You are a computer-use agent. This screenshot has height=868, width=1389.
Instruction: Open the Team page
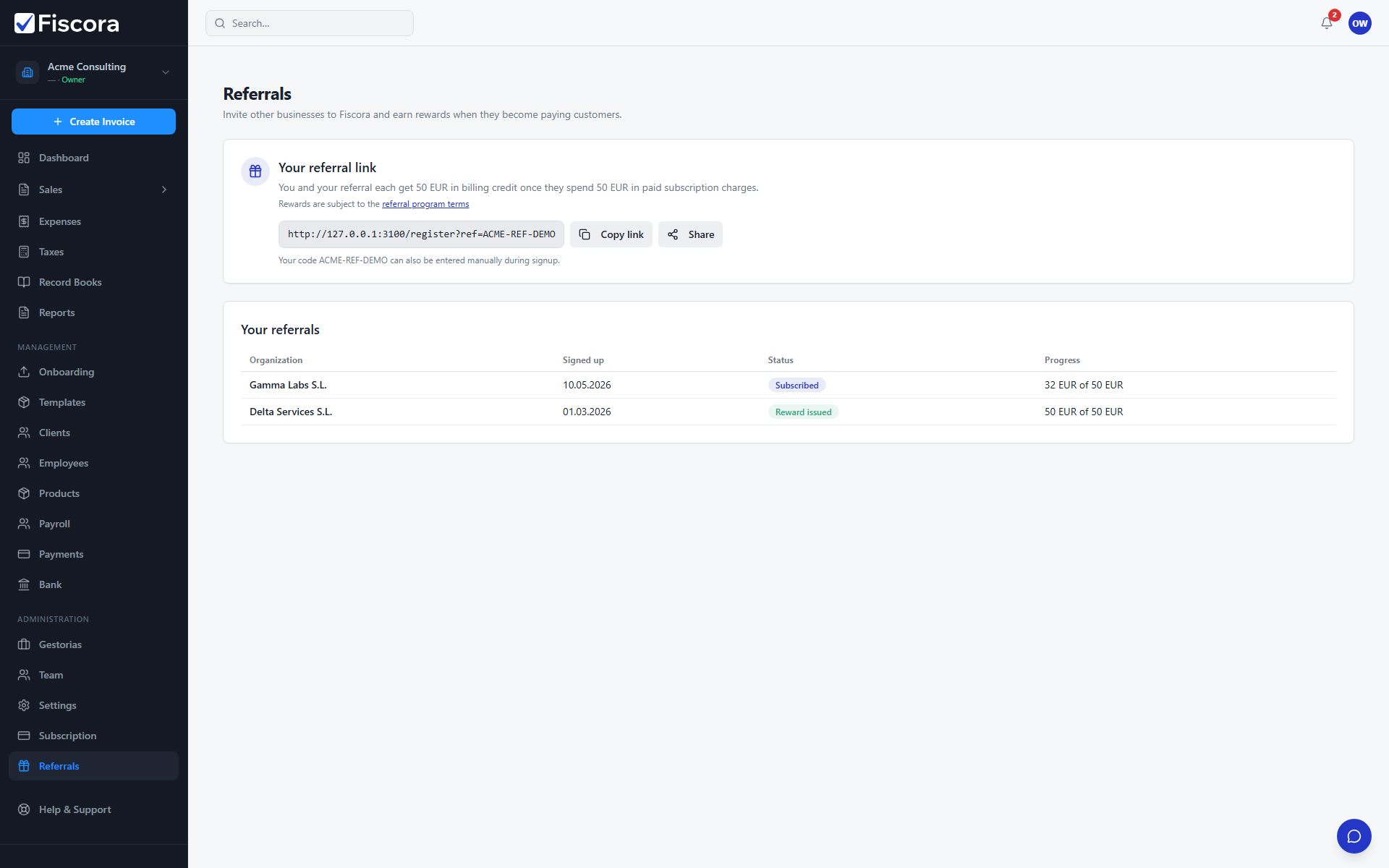(93, 675)
